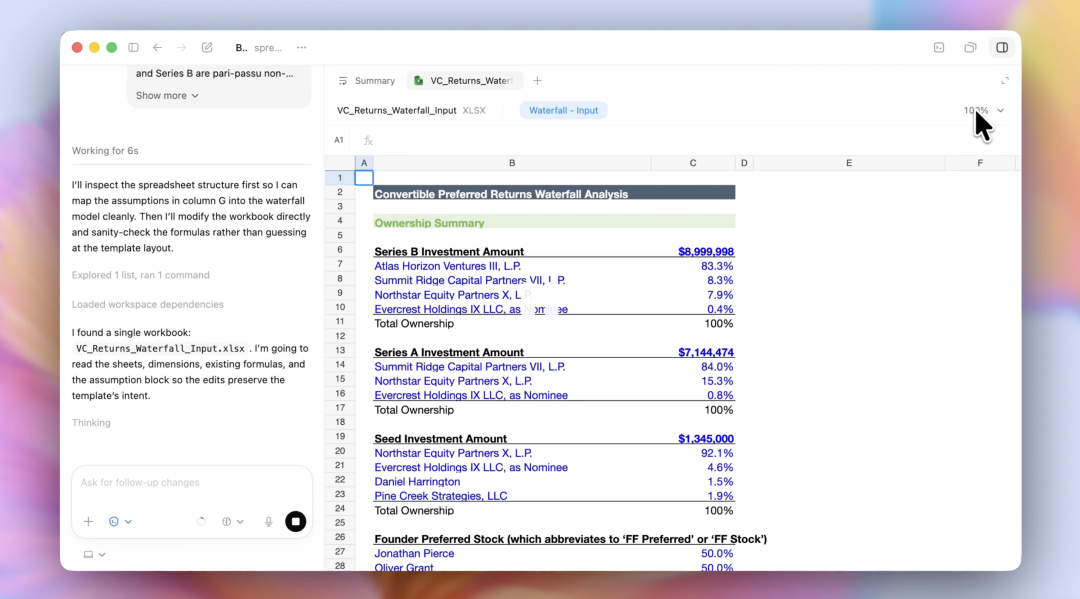
Task: Open the agent mode dropdown beside plus
Action: click(x=120, y=521)
